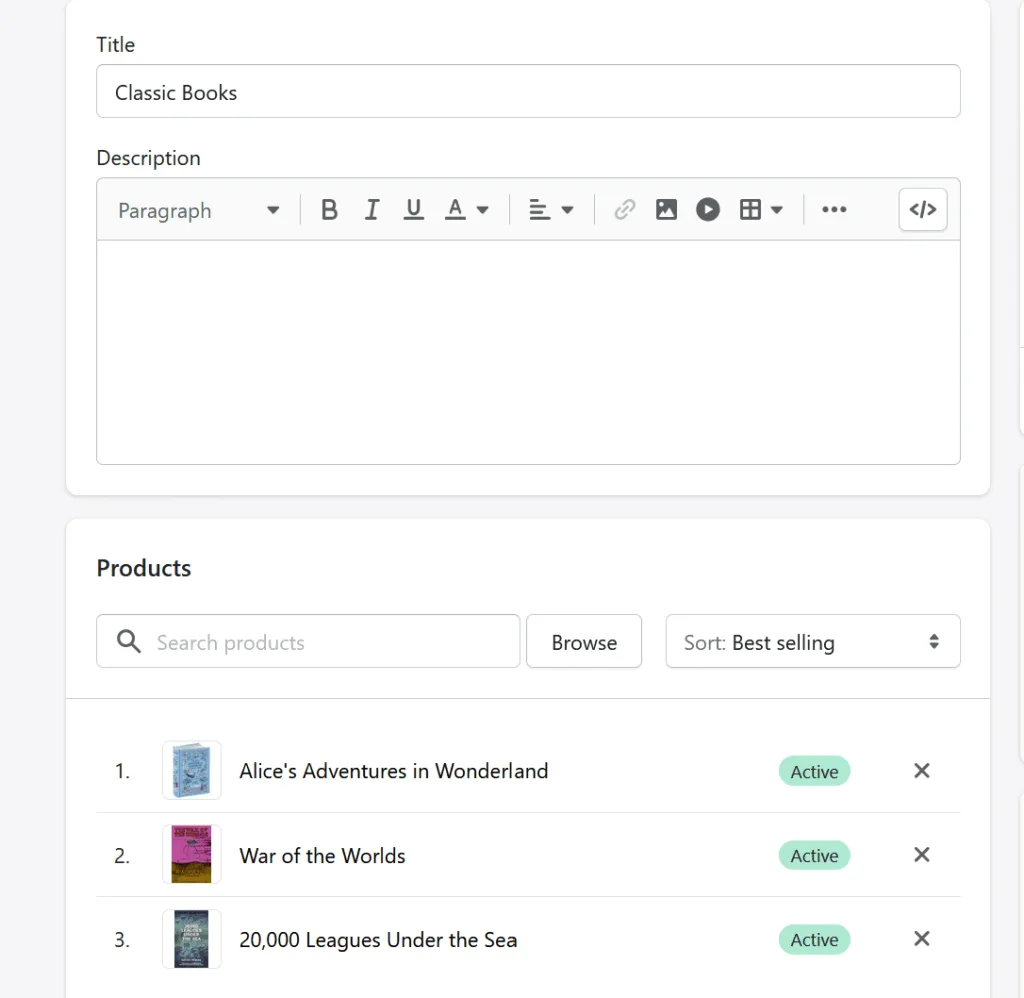Viewport: 1024px width, 998px height.
Task: Insert a link in the description
Action: [625, 210]
